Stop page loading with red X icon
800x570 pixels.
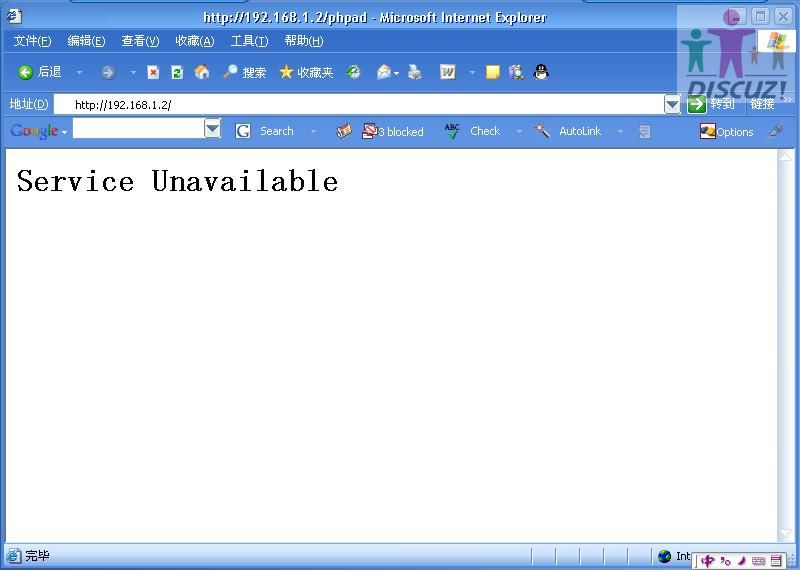[153, 72]
